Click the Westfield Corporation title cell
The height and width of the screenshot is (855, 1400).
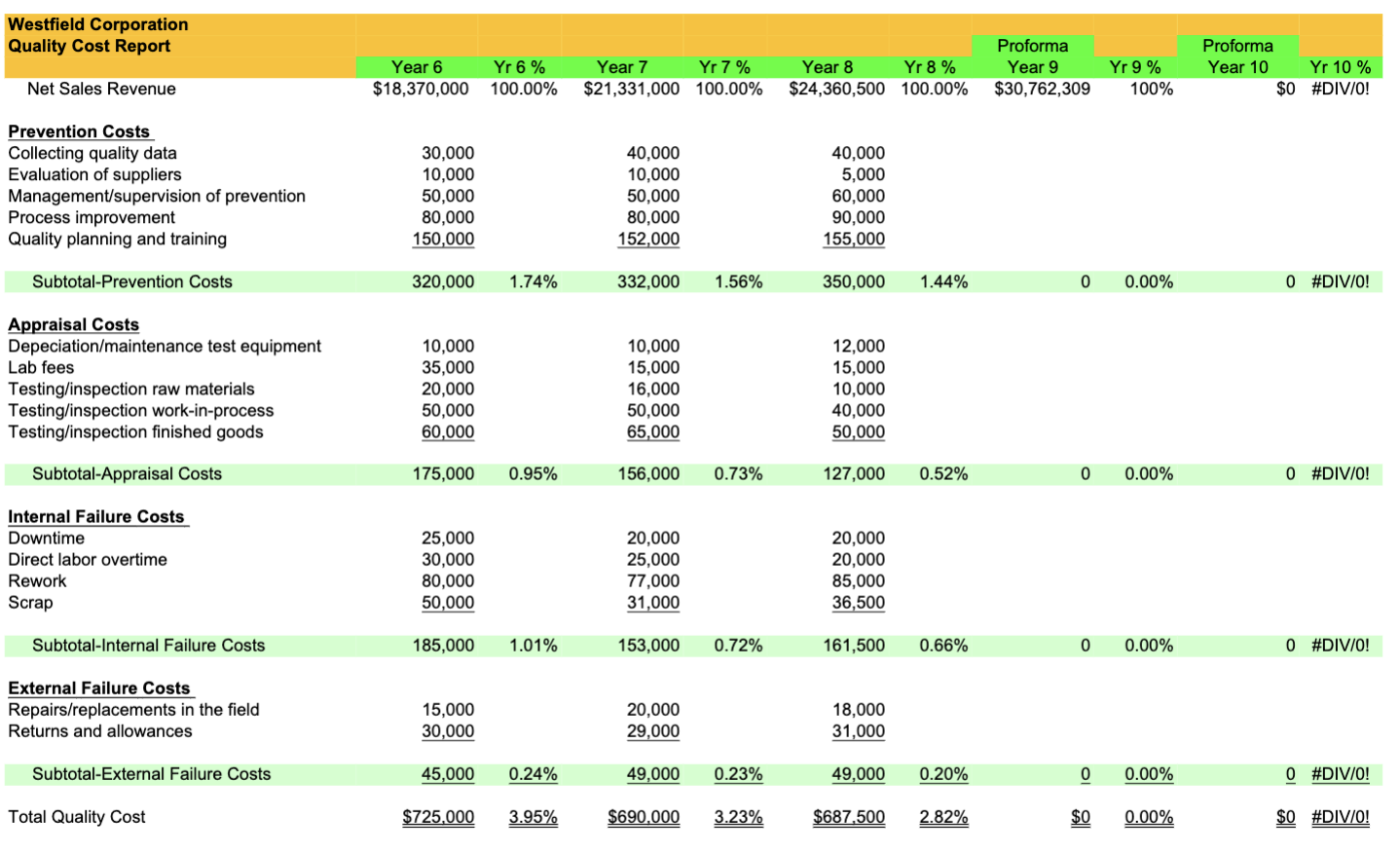tap(96, 23)
